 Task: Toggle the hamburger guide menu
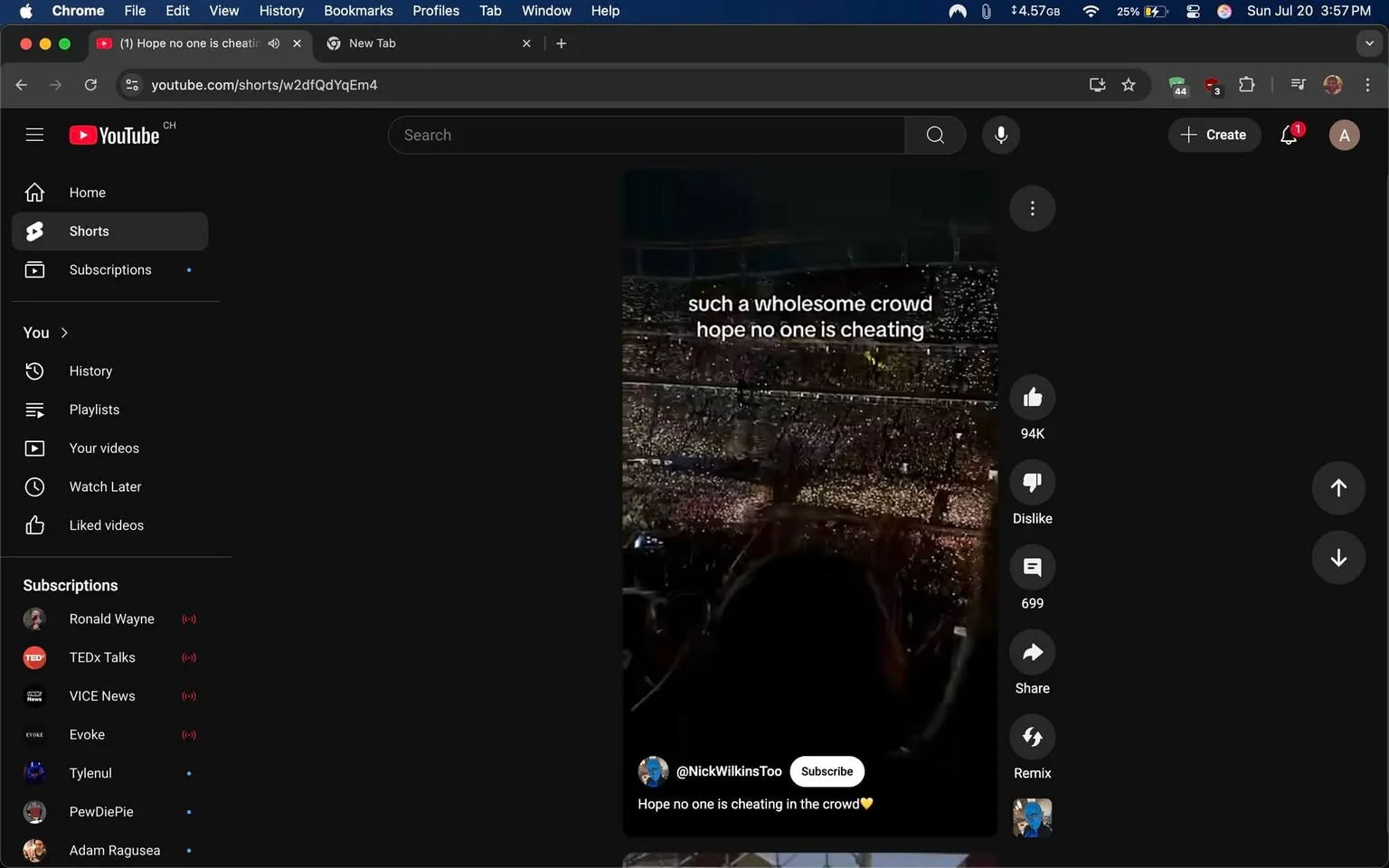[34, 135]
